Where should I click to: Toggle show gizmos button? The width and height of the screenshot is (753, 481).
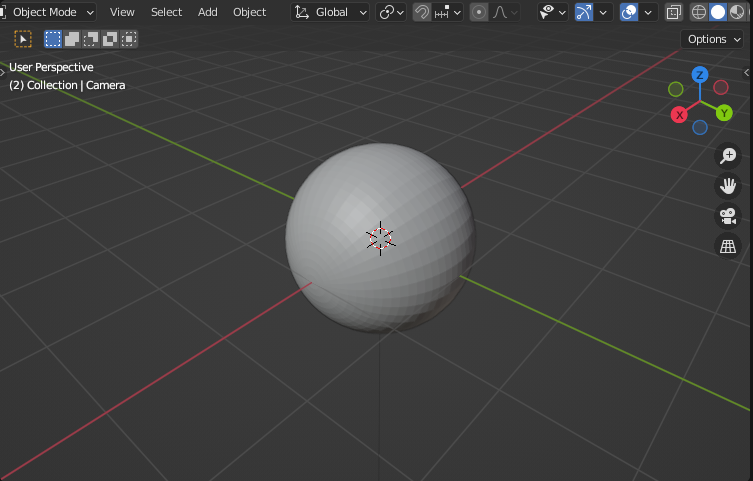583,12
